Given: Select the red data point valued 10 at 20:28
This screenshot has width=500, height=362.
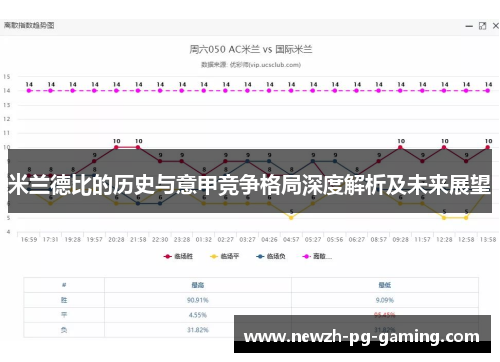Looking at the screenshot, I should [x=116, y=147].
